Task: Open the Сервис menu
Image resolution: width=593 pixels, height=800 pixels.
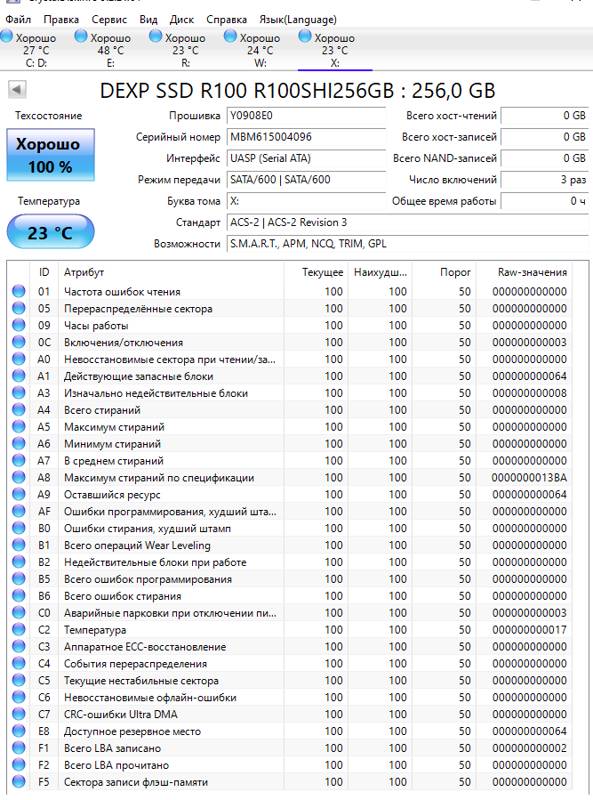Action: pos(109,19)
